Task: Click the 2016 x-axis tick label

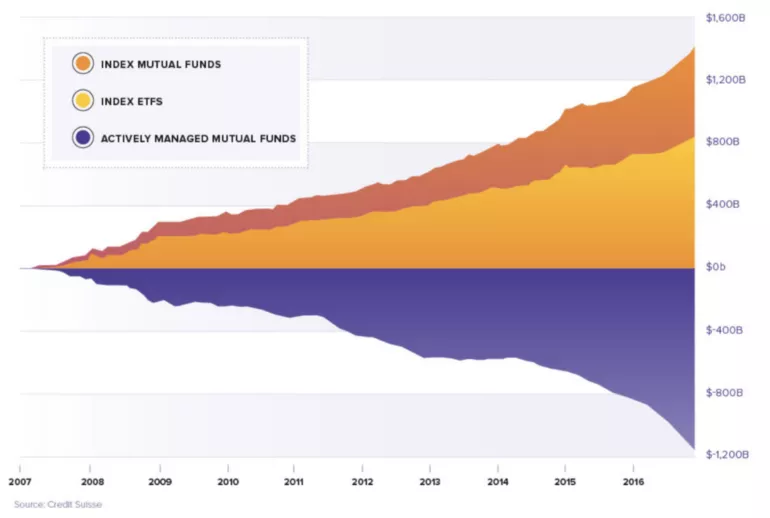Action: click(x=633, y=482)
